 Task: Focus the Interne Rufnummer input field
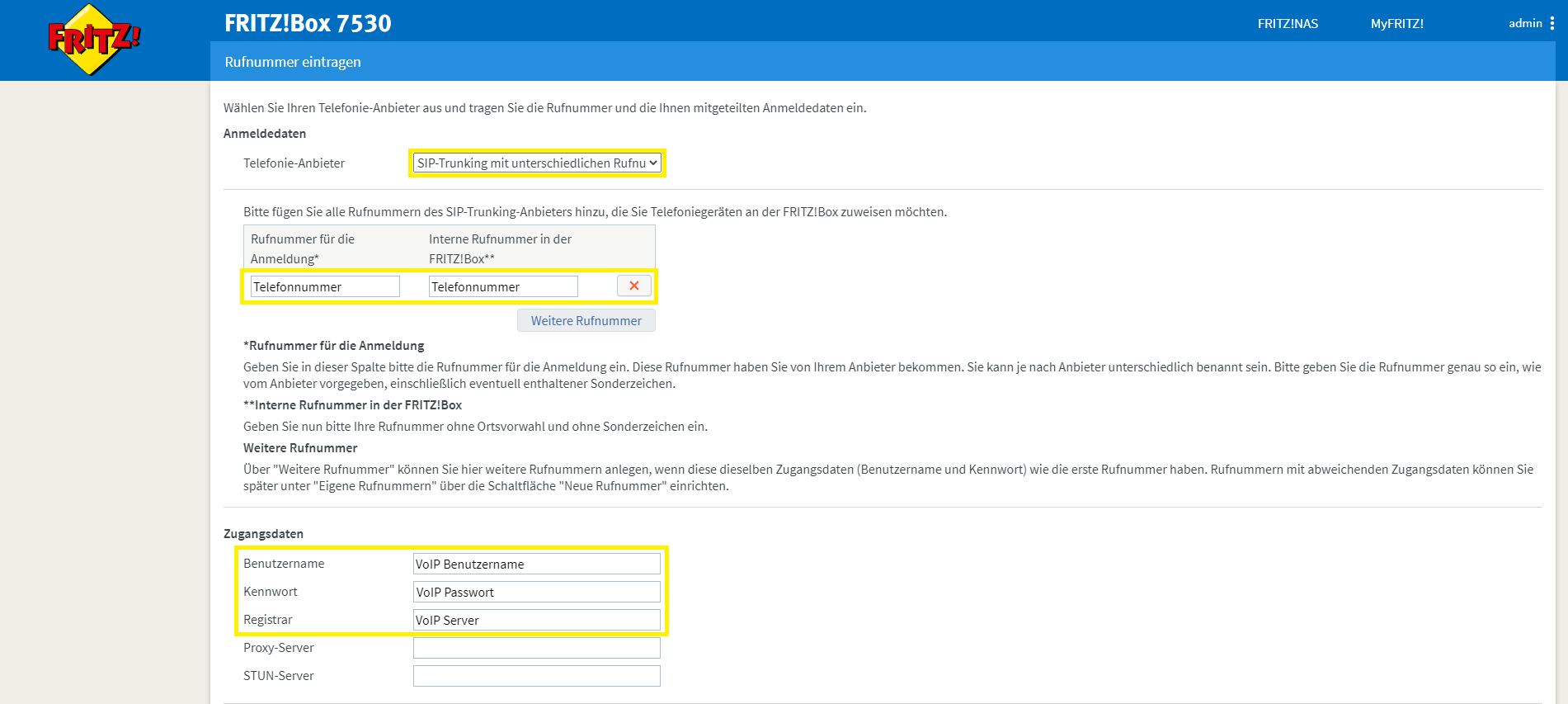point(503,286)
